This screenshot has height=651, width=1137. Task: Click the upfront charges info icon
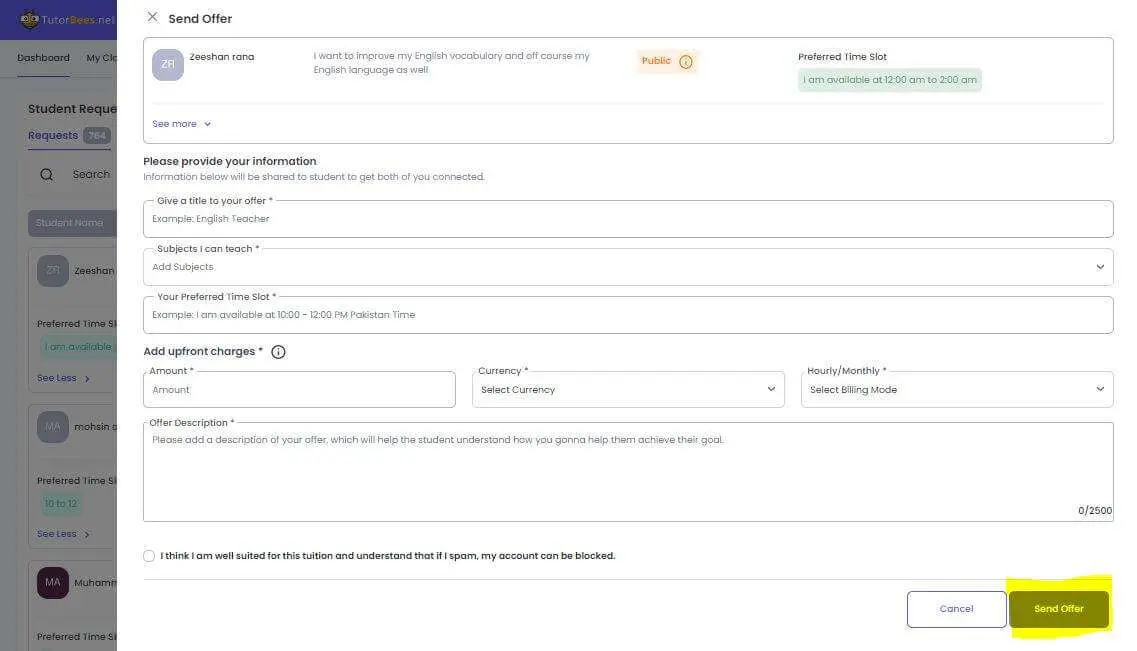click(278, 352)
